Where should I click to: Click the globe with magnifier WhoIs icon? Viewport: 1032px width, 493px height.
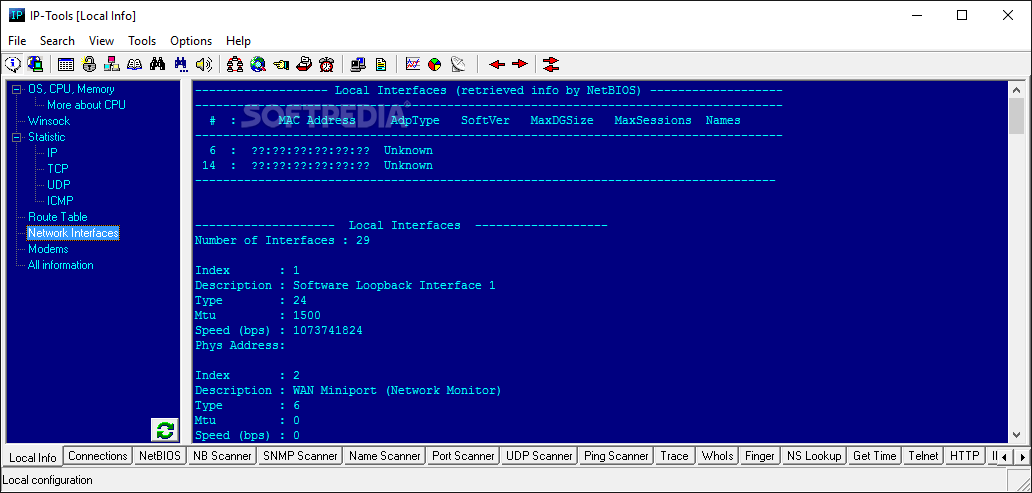tap(258, 64)
